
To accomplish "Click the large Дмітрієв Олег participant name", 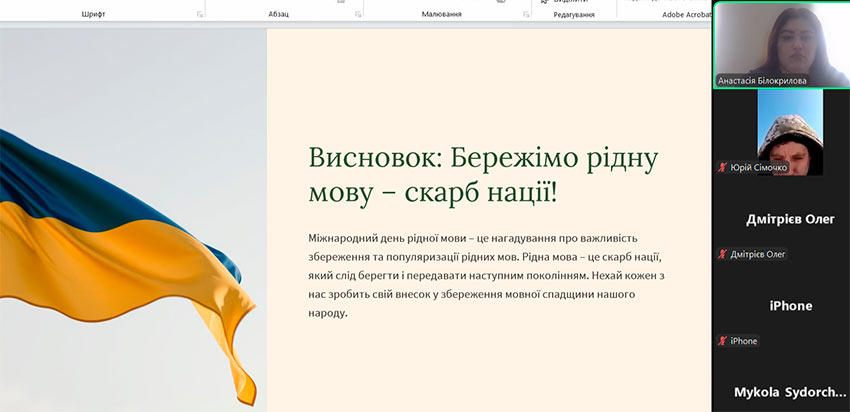I will 790,219.
